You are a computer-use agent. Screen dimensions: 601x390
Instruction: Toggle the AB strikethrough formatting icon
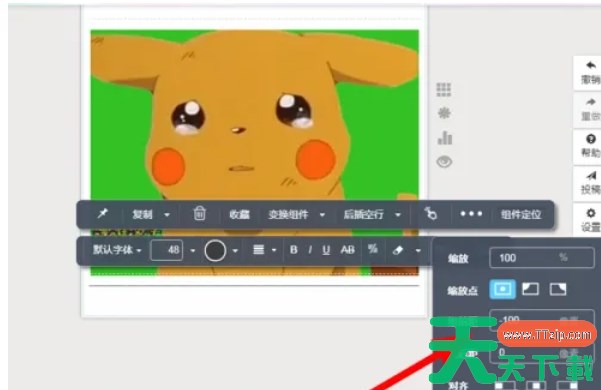point(348,250)
